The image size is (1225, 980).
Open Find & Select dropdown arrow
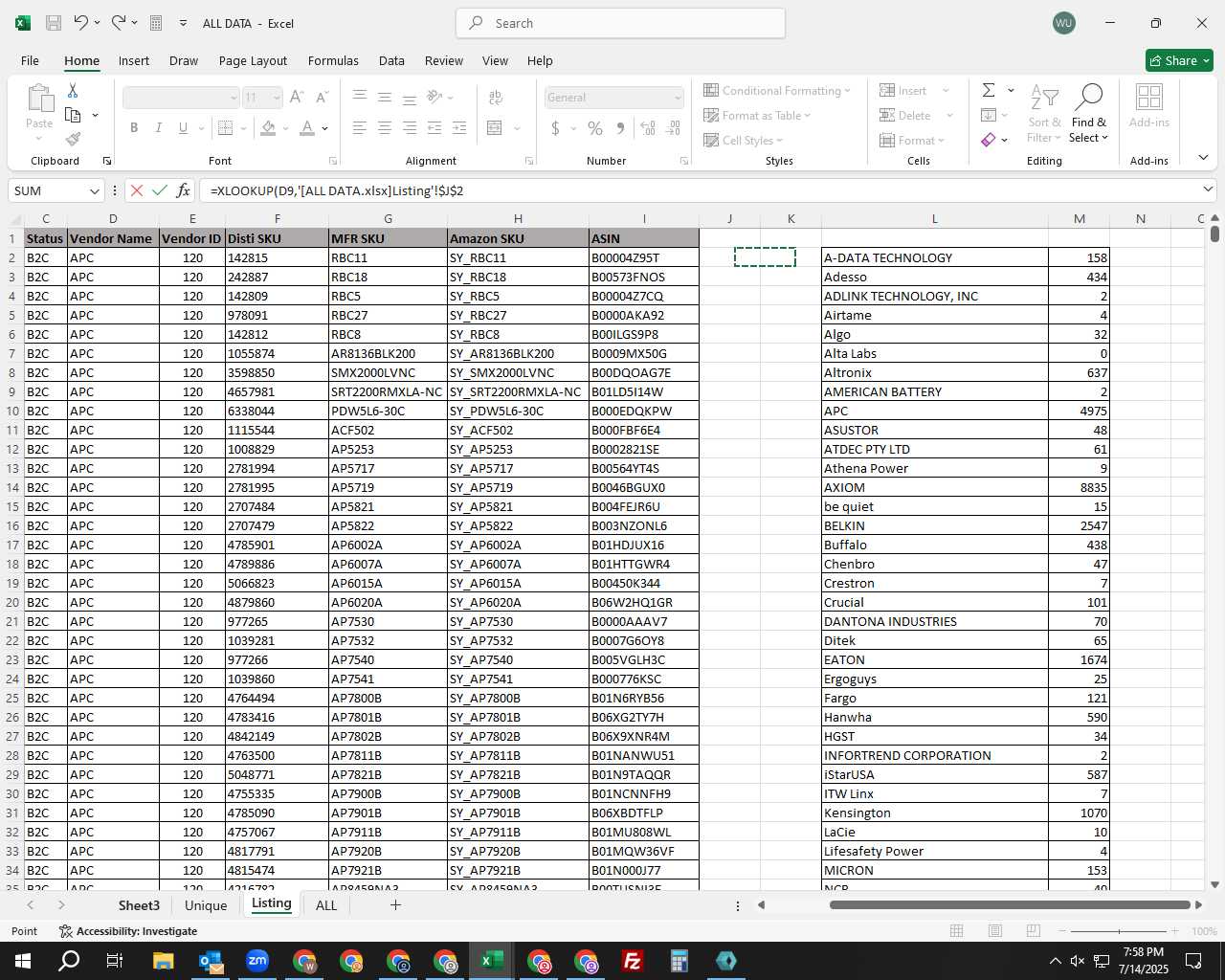pyautogui.click(x=1105, y=138)
